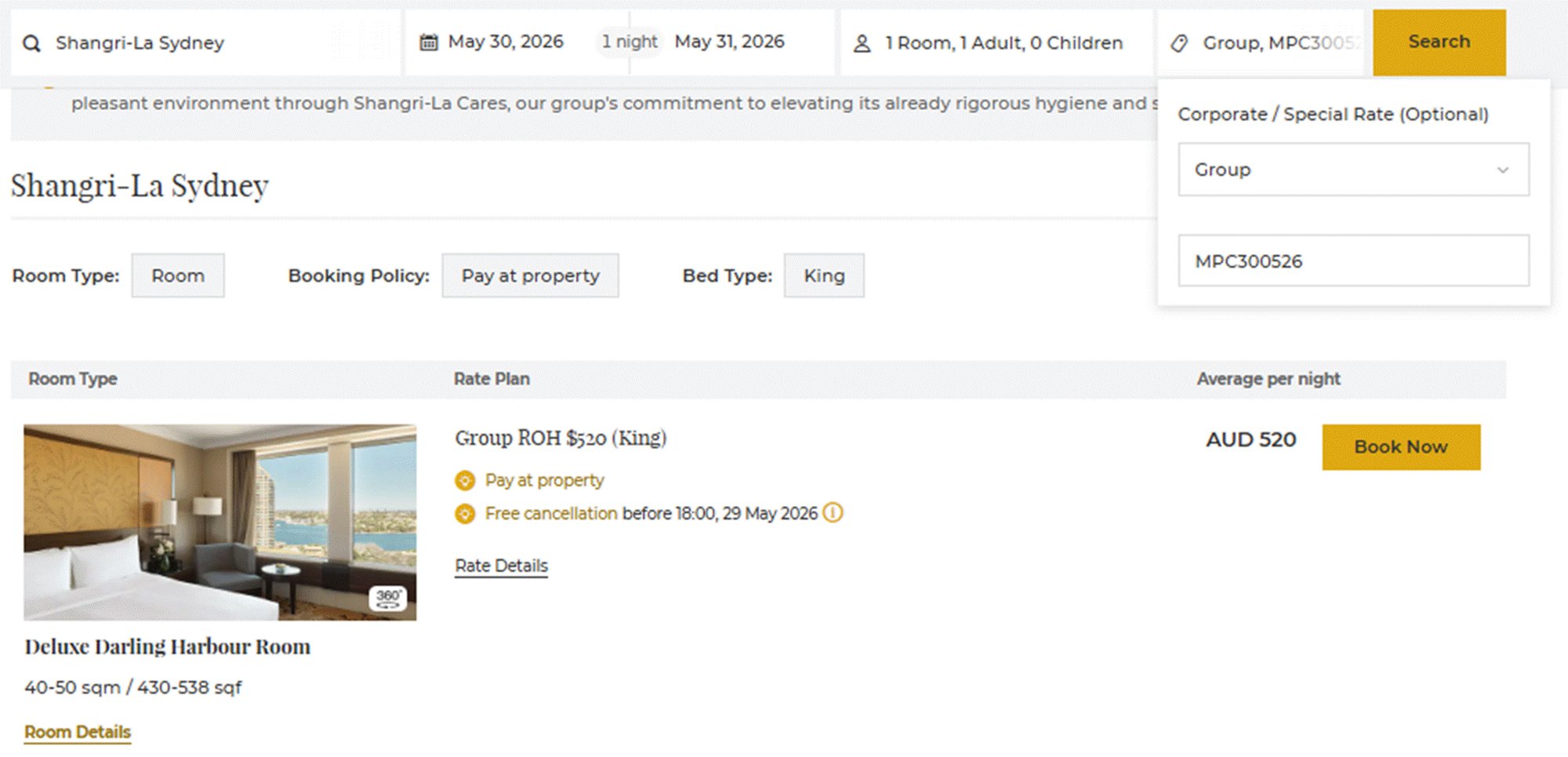This screenshot has width=1568, height=757.
Task: Click the guest person icon
Action: coord(862,43)
